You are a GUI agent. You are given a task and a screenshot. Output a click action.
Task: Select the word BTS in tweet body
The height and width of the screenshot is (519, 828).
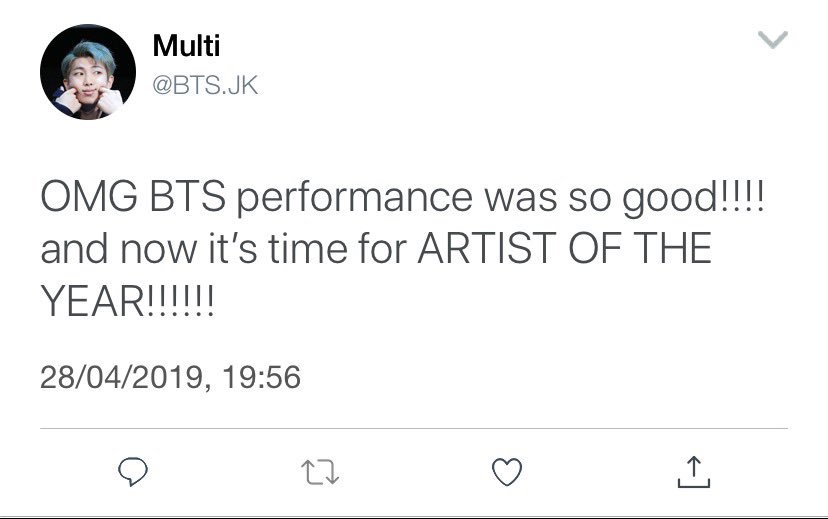[x=188, y=196]
